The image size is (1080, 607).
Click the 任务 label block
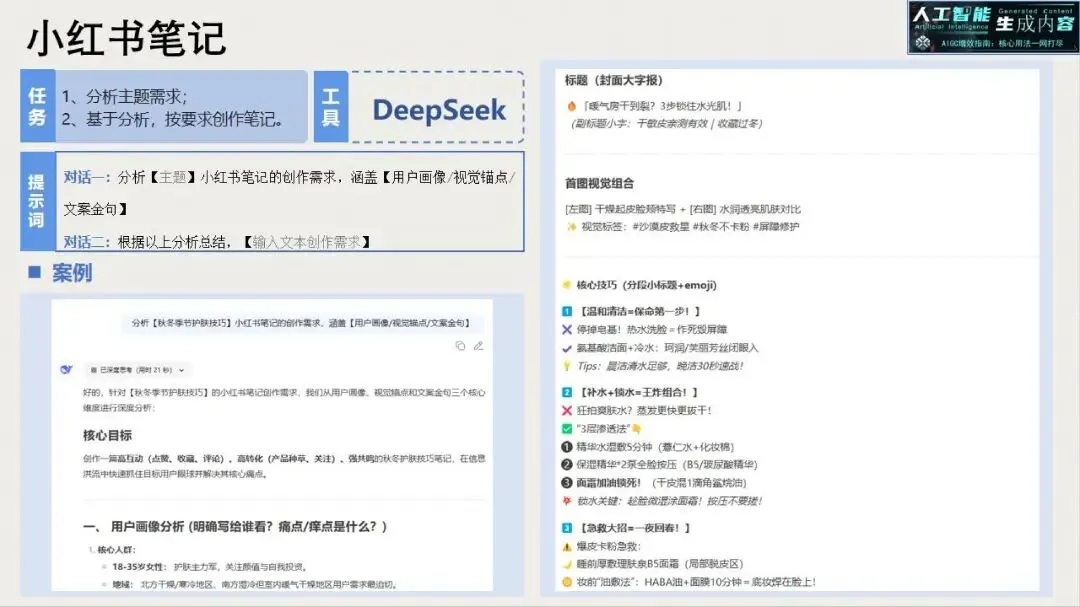click(37, 106)
